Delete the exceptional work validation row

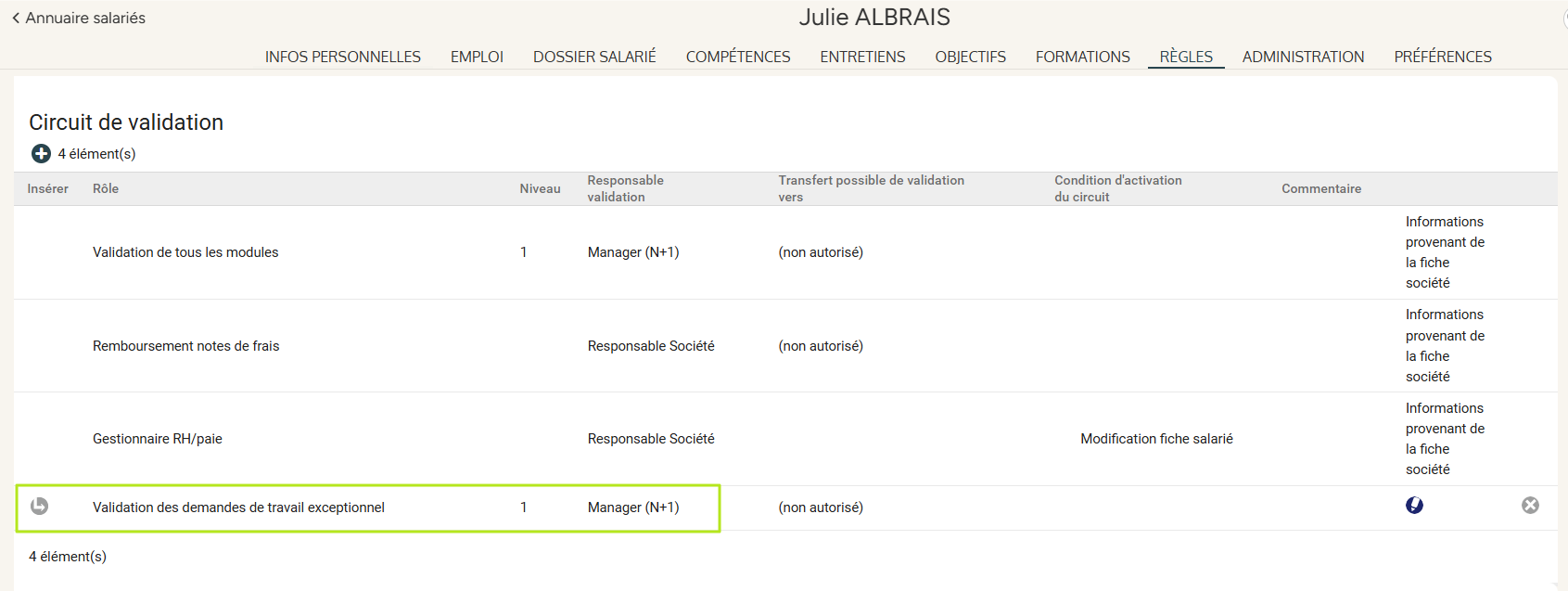pyautogui.click(x=1530, y=506)
